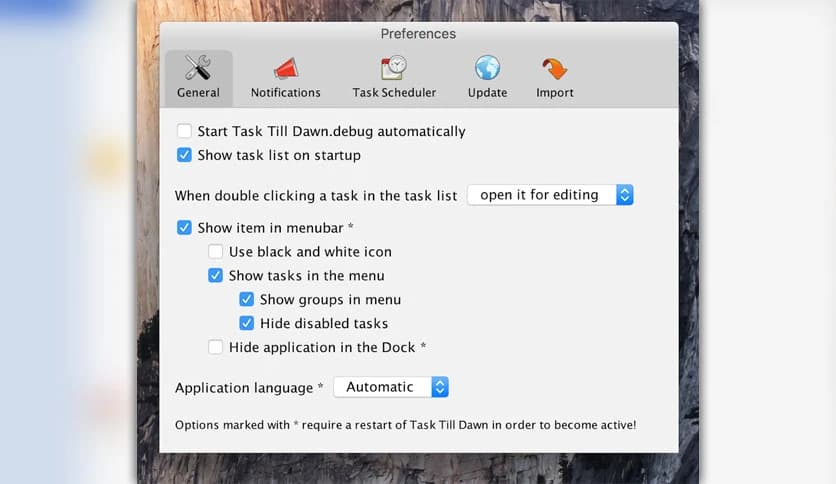Enable Use black and white icon
The image size is (836, 484).
(x=215, y=252)
